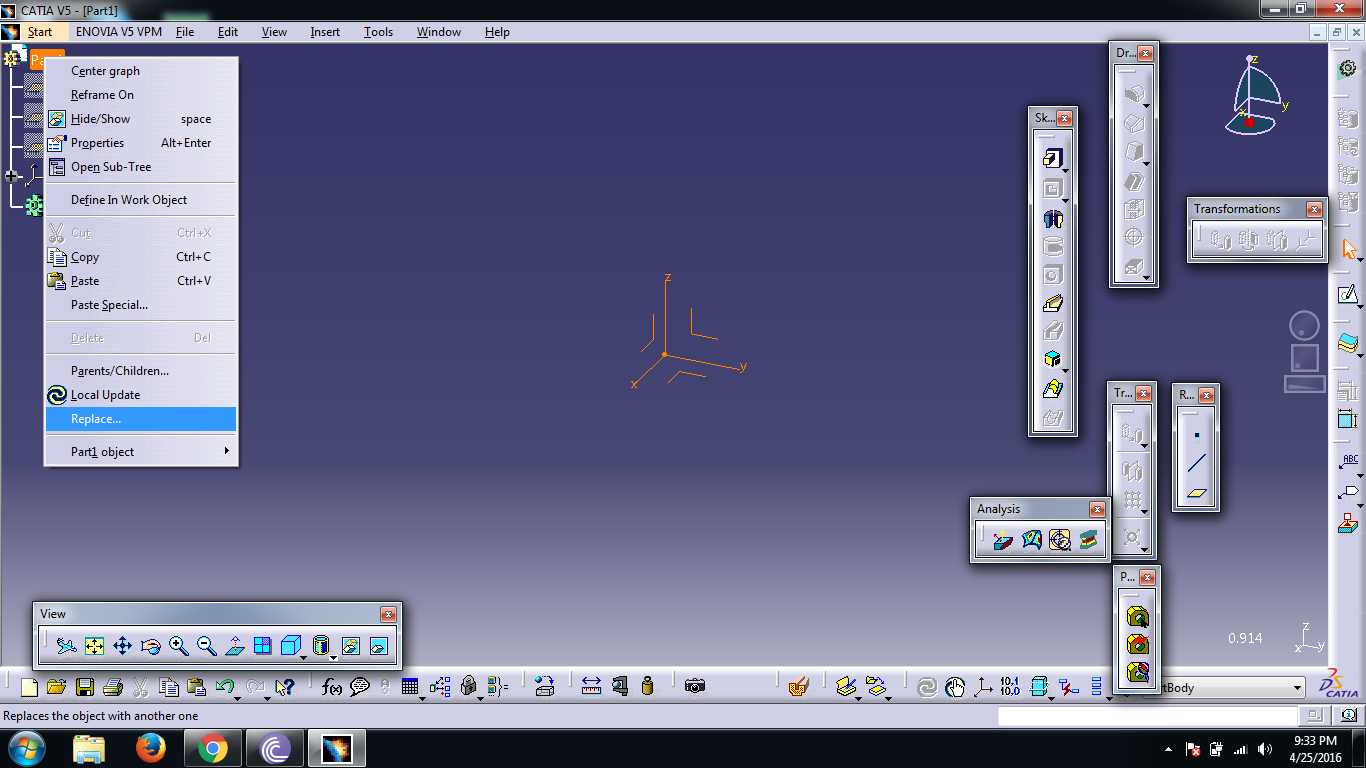
Task: Click the 3D compass in top right
Action: 1256,96
